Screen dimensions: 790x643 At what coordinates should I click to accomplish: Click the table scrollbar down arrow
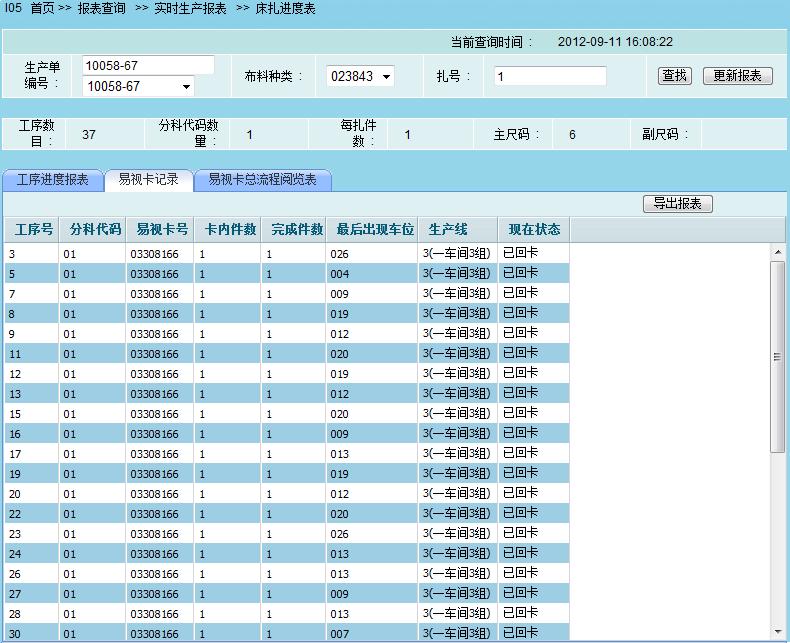778,631
